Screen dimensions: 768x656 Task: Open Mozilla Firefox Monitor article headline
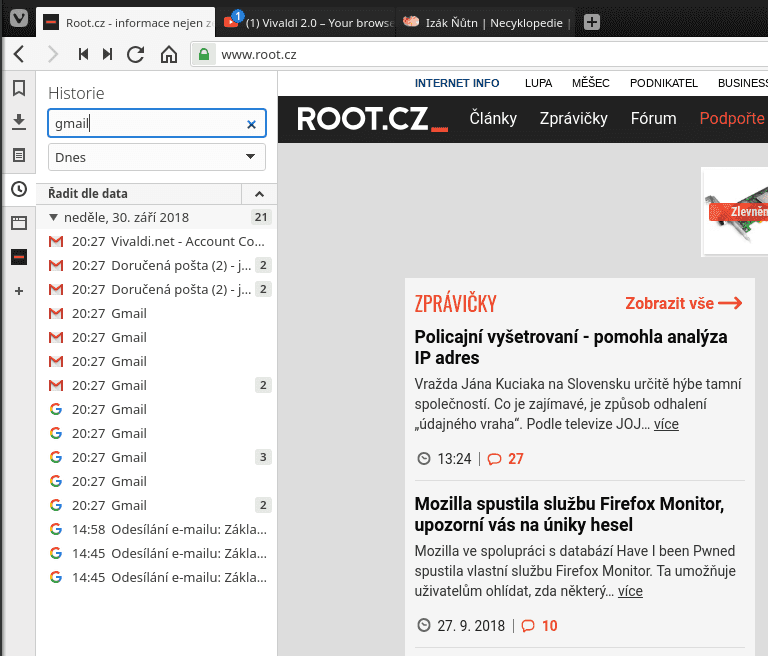569,514
